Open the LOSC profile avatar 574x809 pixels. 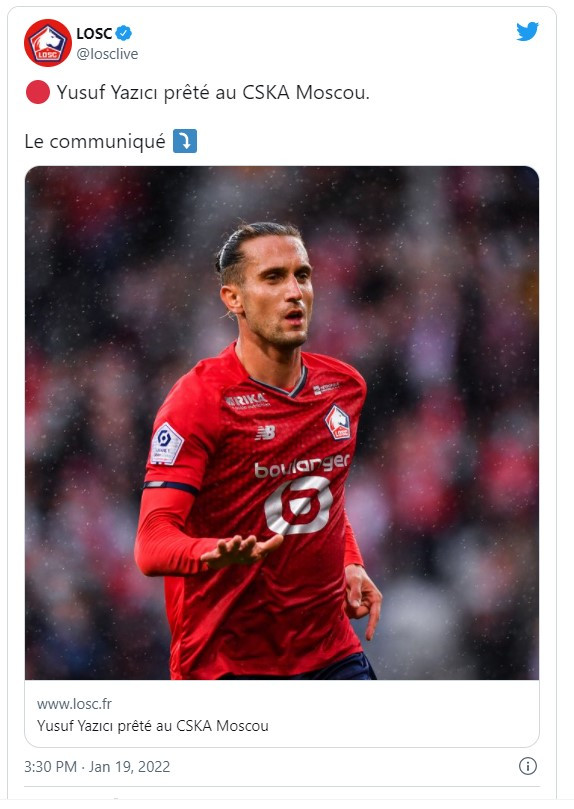coord(47,43)
